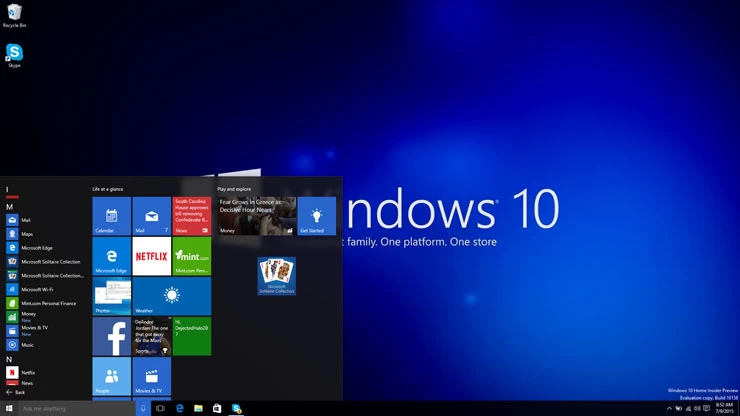Open Maps from the apps list
The height and width of the screenshot is (416, 740).
(x=45, y=234)
